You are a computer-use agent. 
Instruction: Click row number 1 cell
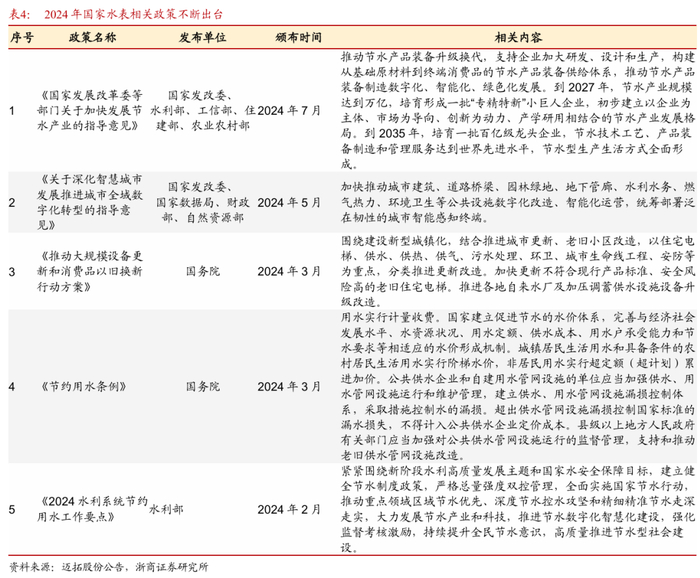tap(12, 110)
